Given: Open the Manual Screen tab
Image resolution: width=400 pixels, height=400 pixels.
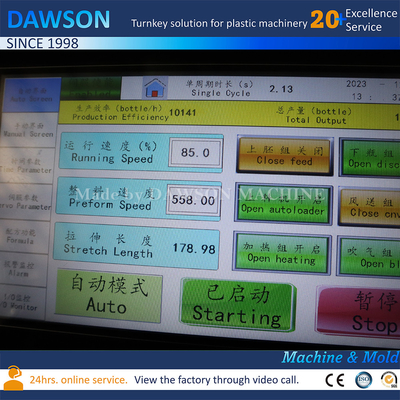Looking at the screenshot, I should click(x=29, y=130).
